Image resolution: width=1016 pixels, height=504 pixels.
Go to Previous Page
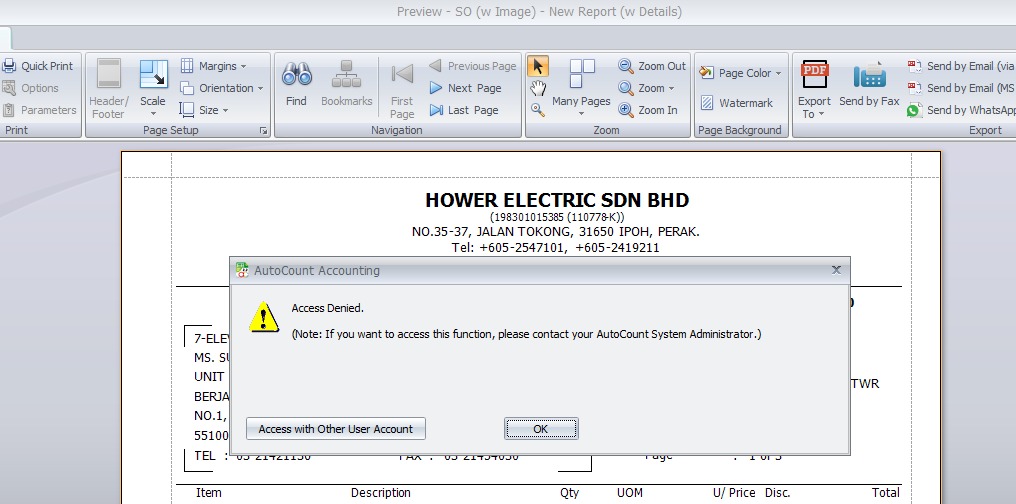point(472,66)
